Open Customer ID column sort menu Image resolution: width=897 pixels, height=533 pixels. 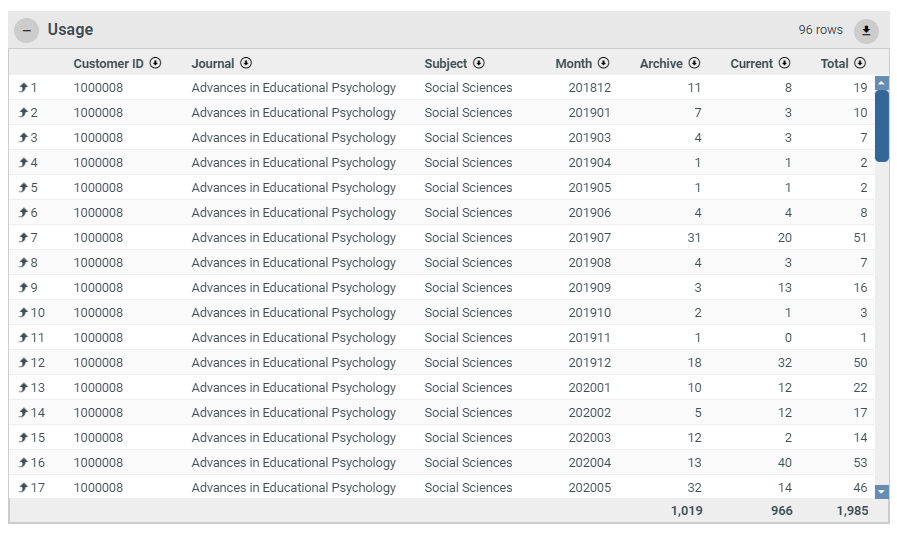(x=155, y=63)
